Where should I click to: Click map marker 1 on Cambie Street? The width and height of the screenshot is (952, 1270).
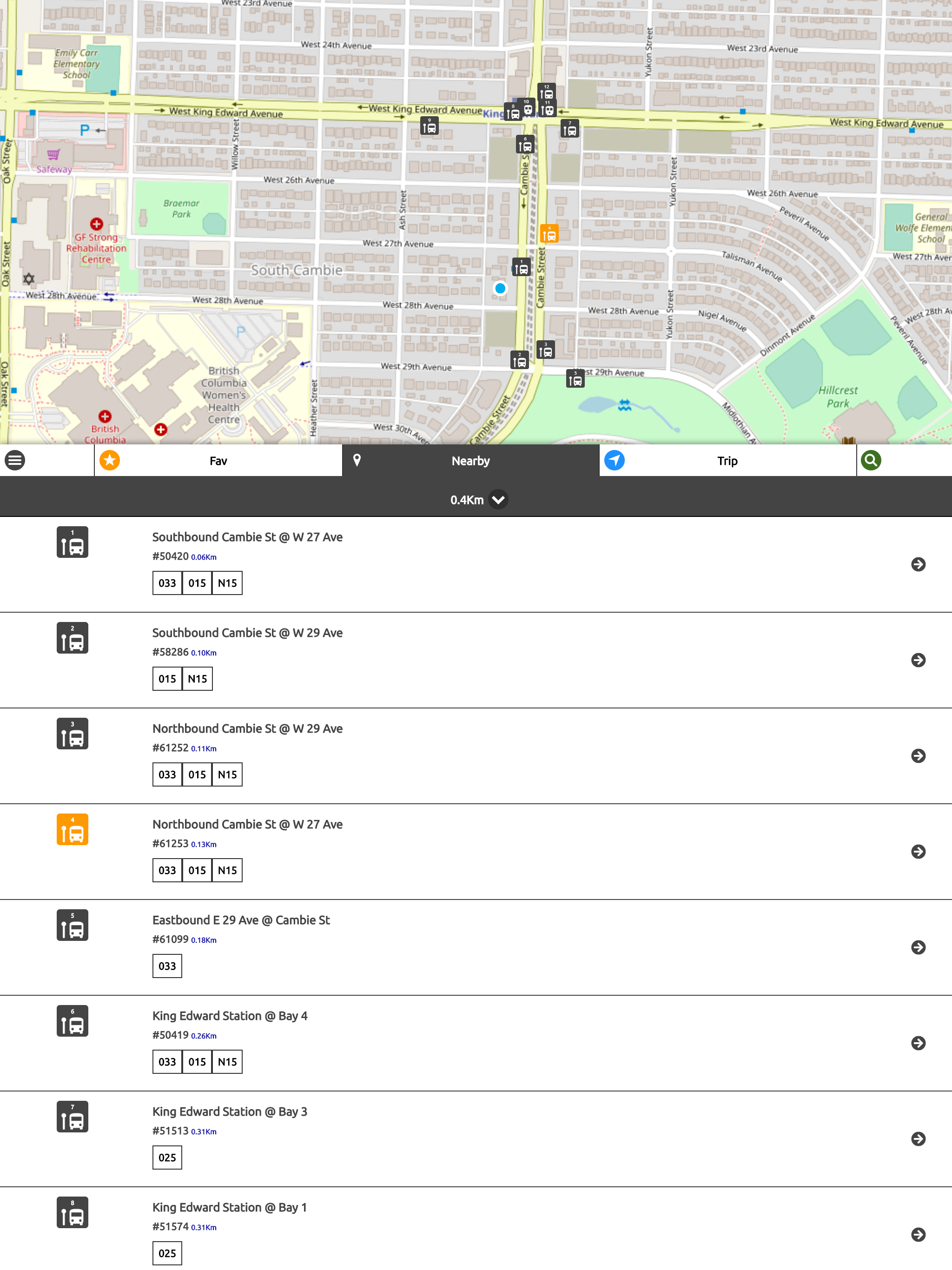tap(522, 267)
